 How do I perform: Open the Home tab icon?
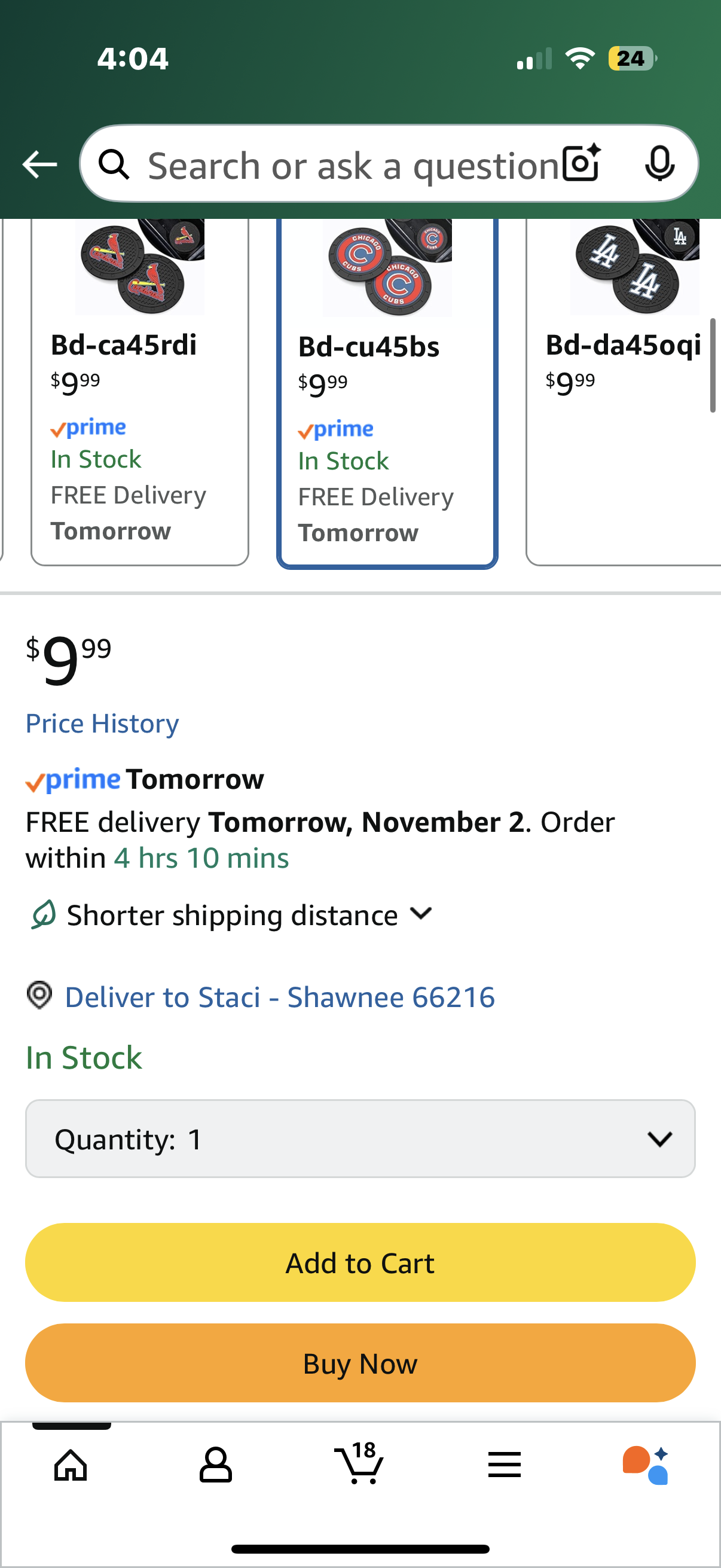click(71, 1465)
